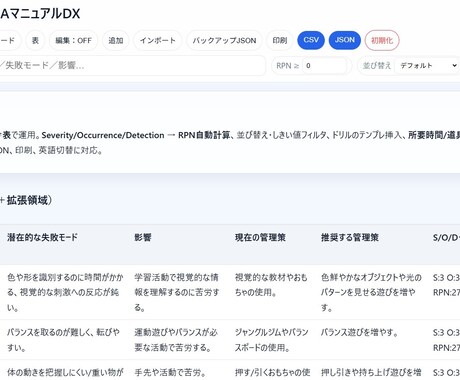
Task: Click the RPN ≥ threshold number field
Action: tap(324, 65)
